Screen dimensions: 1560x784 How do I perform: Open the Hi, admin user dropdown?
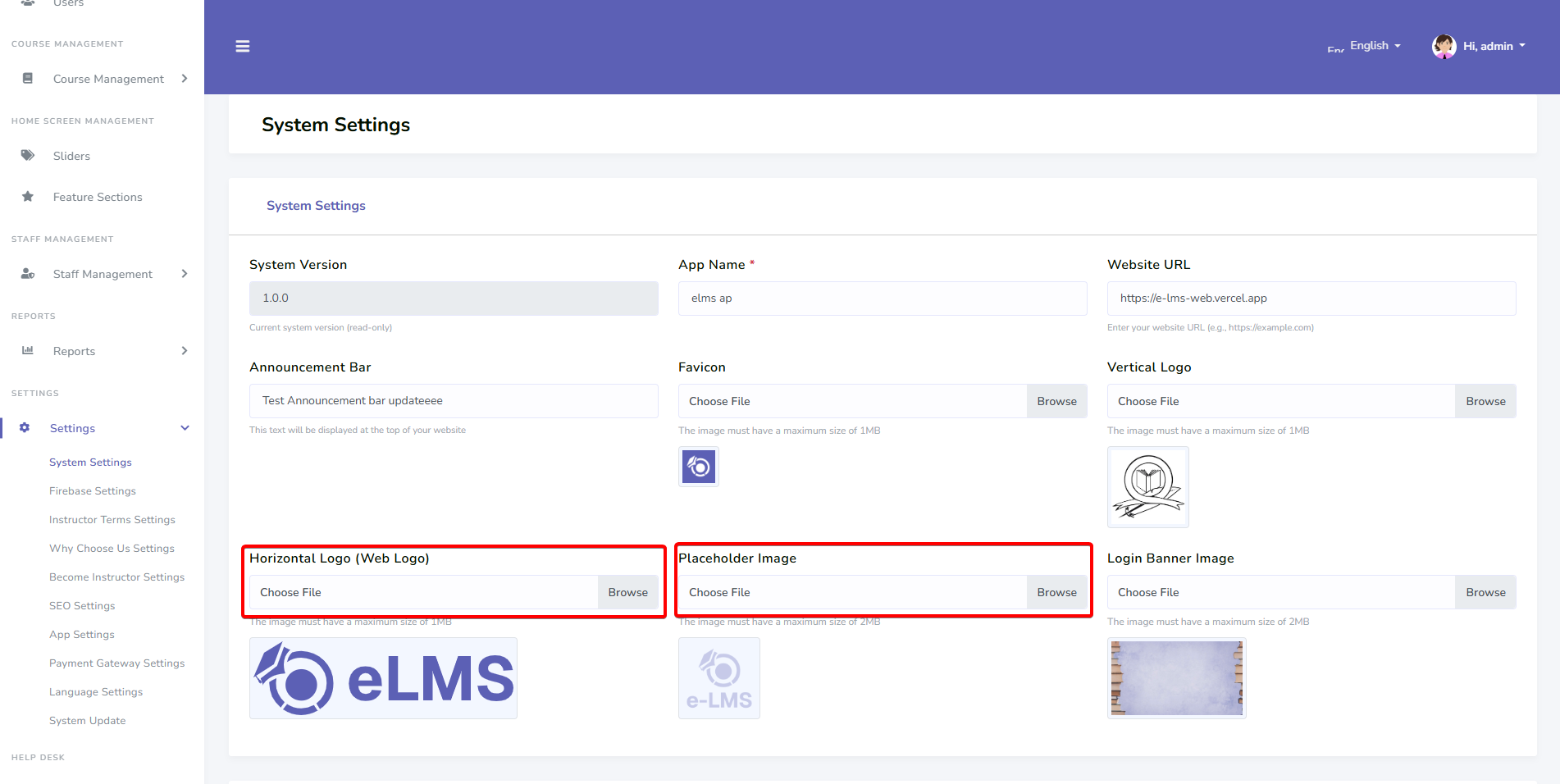1494,46
